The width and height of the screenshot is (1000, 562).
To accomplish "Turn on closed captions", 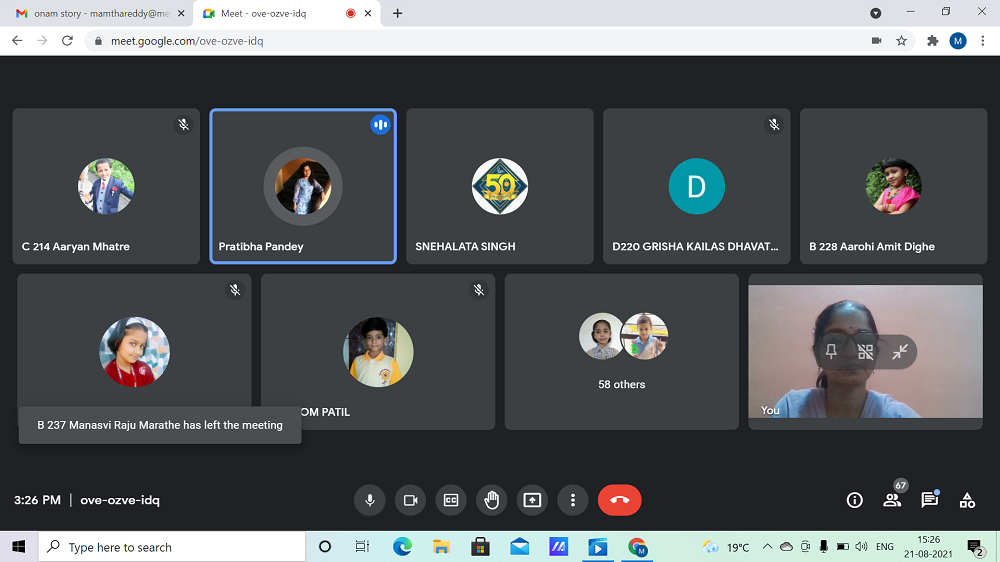I will [451, 500].
